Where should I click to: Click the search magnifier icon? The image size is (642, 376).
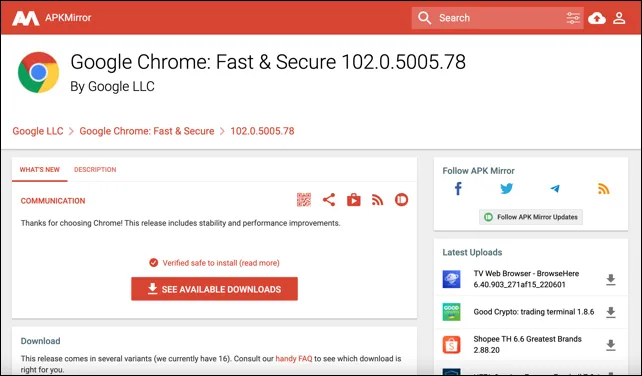coord(424,18)
